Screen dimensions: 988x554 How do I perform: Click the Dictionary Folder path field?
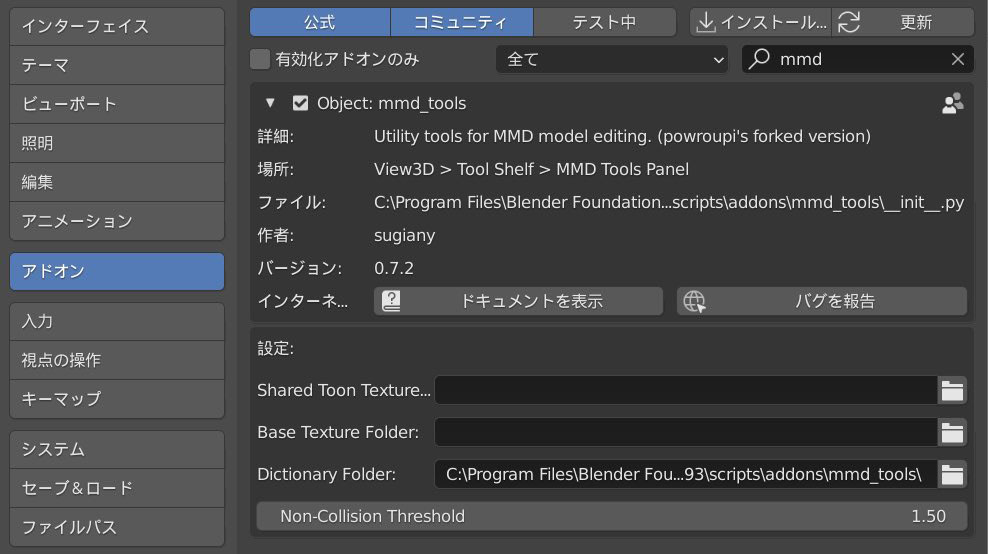tap(686, 475)
